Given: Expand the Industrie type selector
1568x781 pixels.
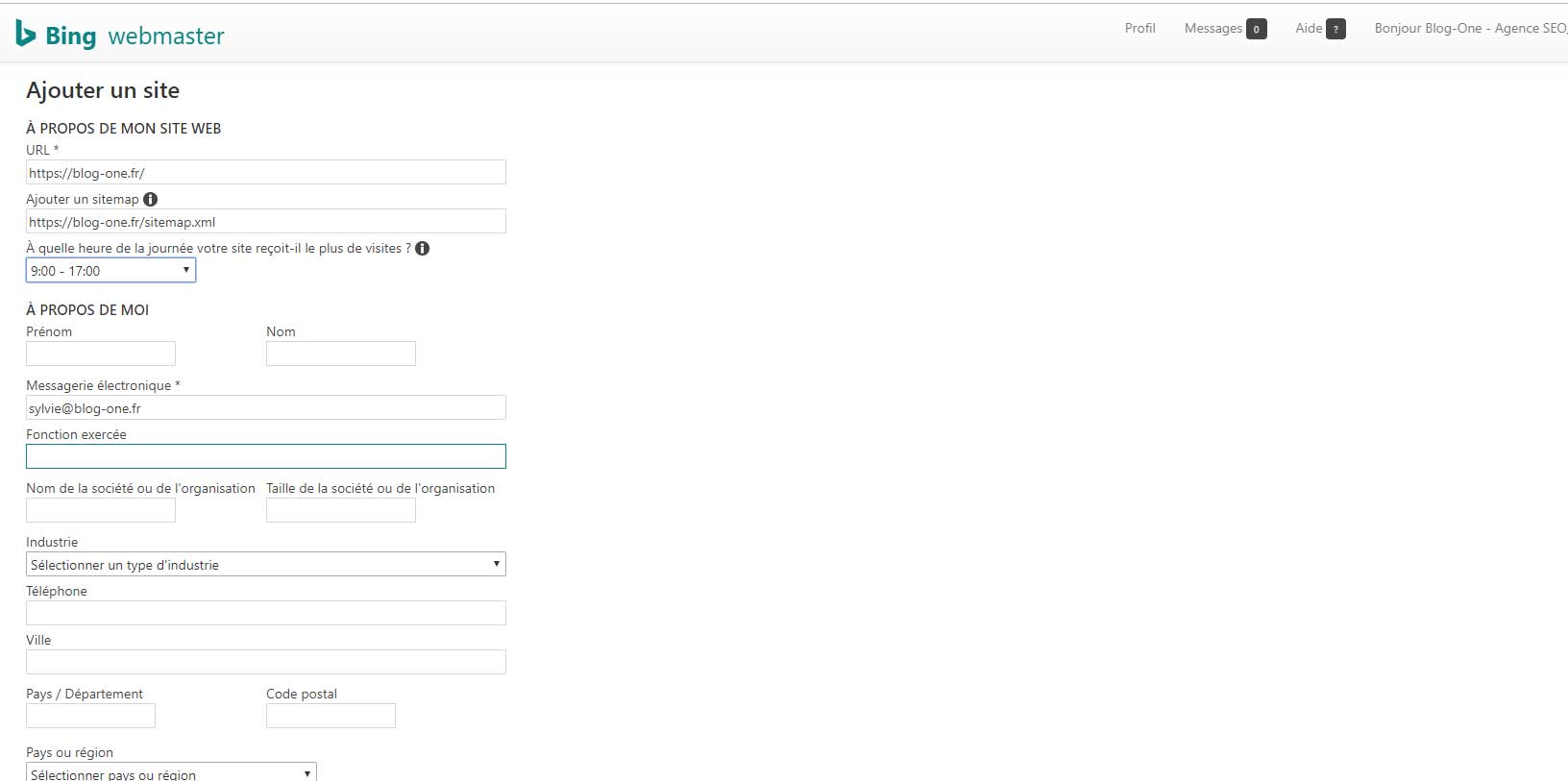Looking at the screenshot, I should click(x=265, y=564).
